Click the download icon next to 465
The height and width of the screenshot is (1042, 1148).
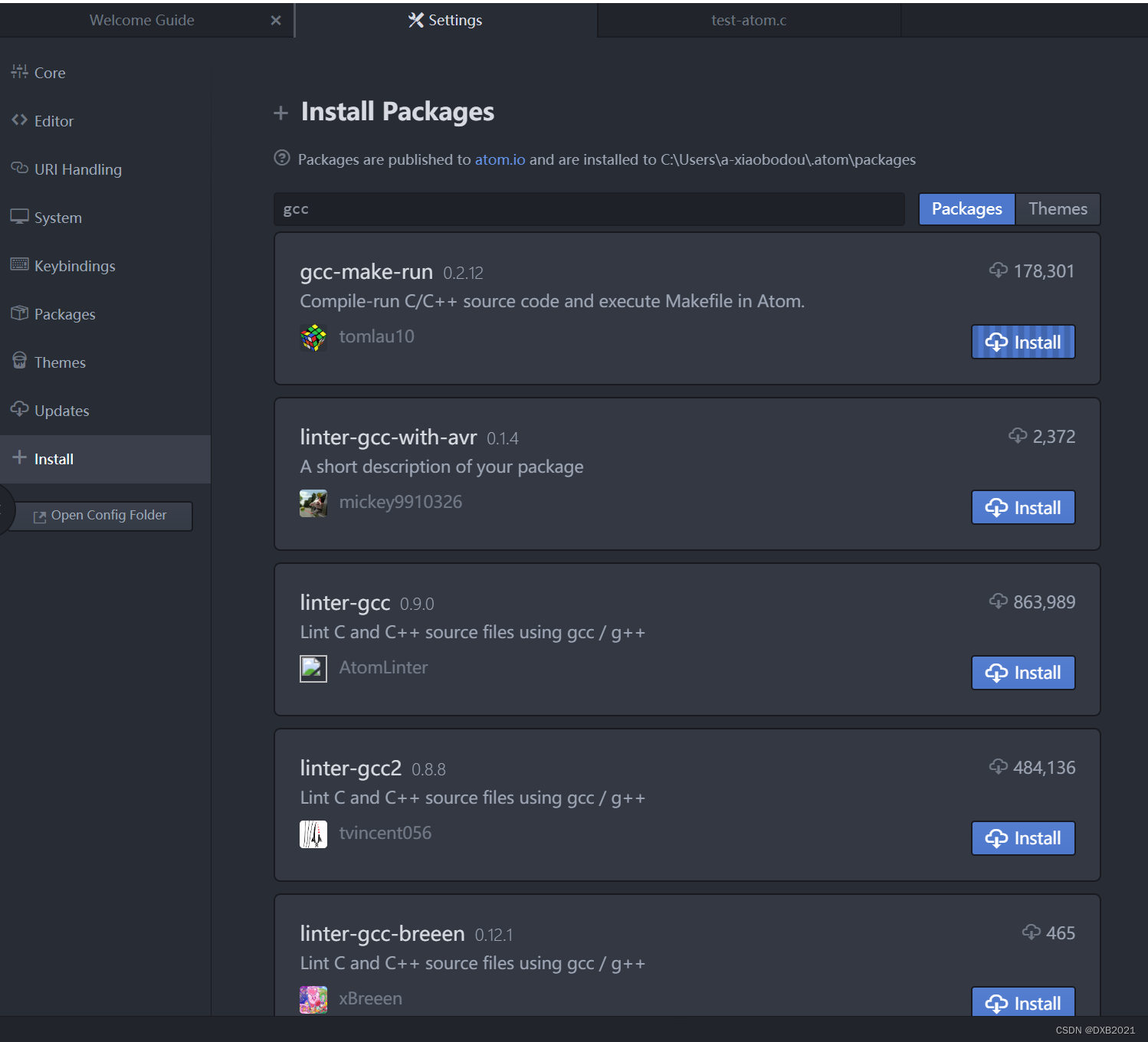(x=1032, y=932)
